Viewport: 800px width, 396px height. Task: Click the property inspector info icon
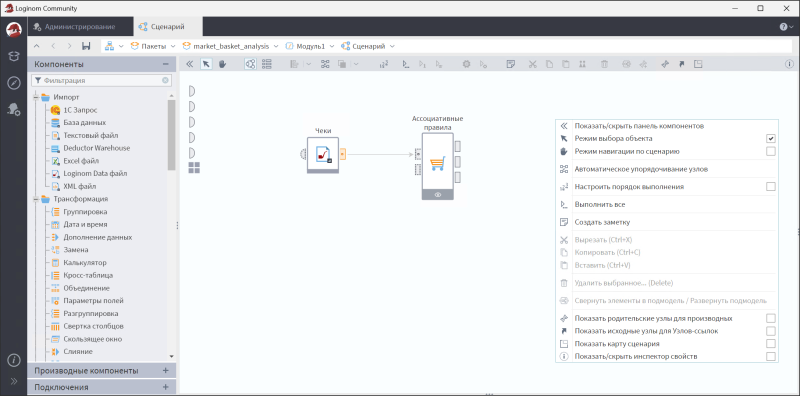[x=790, y=64]
